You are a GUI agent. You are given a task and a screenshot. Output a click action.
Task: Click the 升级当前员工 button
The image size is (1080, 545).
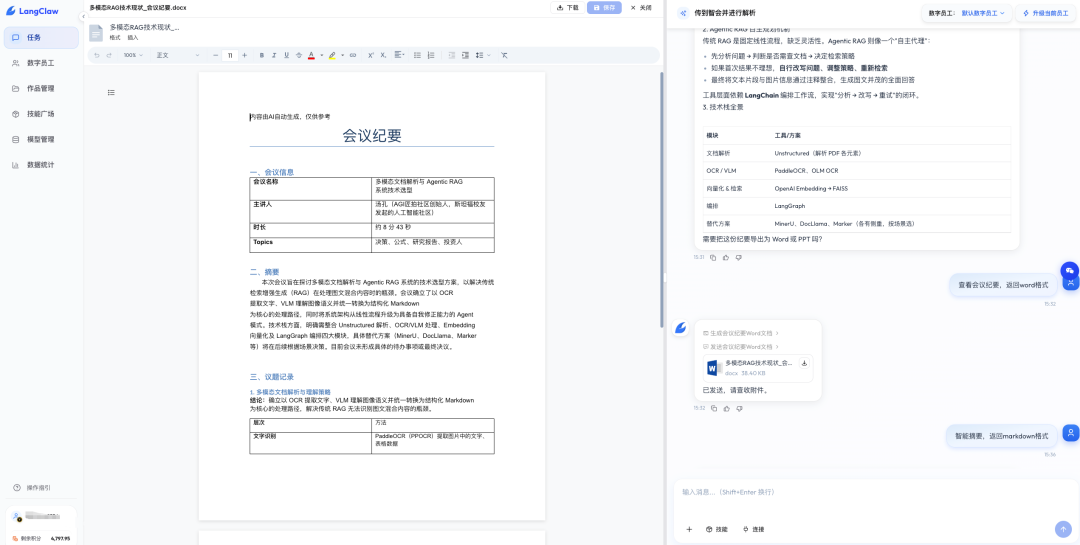point(1046,13)
